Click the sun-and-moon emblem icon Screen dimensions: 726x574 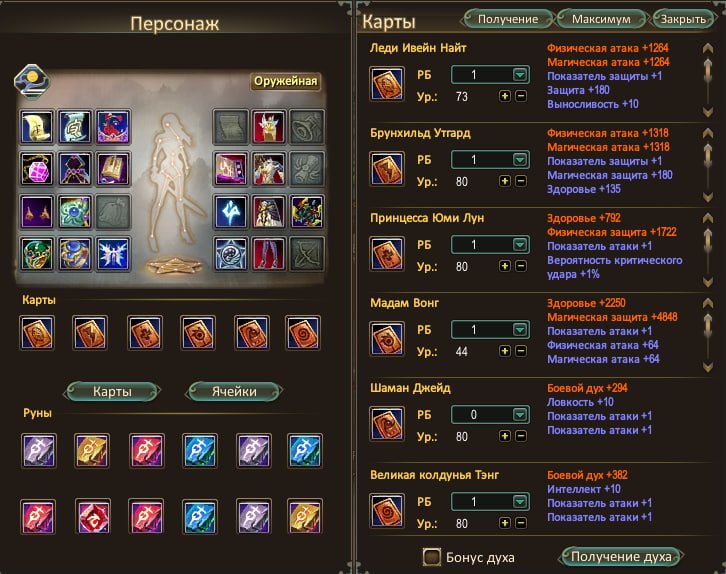31,81
